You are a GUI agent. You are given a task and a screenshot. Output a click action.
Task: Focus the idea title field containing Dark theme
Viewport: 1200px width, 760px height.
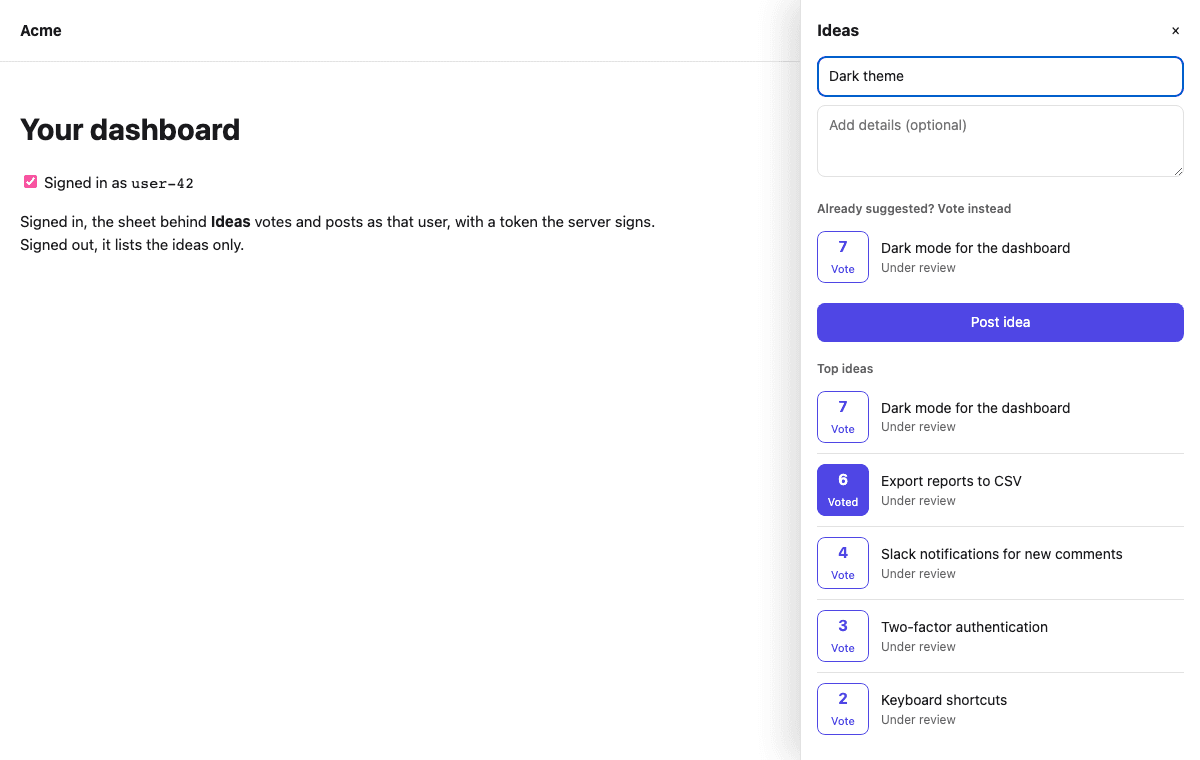pyautogui.click(x=1000, y=76)
